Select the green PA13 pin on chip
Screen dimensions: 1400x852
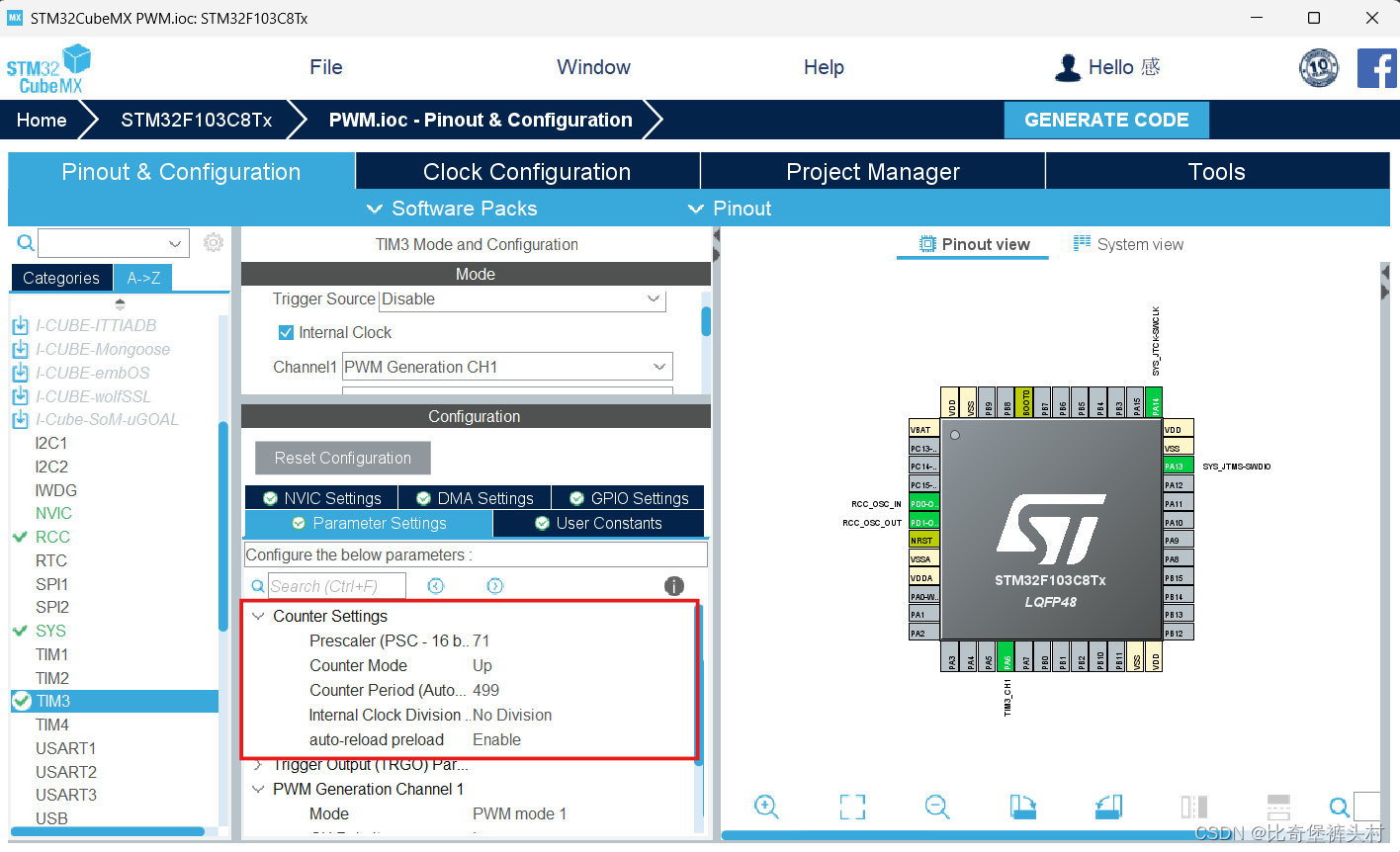coord(1179,467)
